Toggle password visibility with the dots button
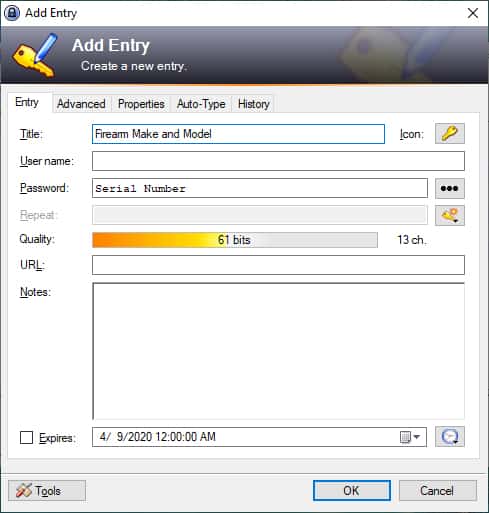The height and width of the screenshot is (513, 489). [x=449, y=188]
